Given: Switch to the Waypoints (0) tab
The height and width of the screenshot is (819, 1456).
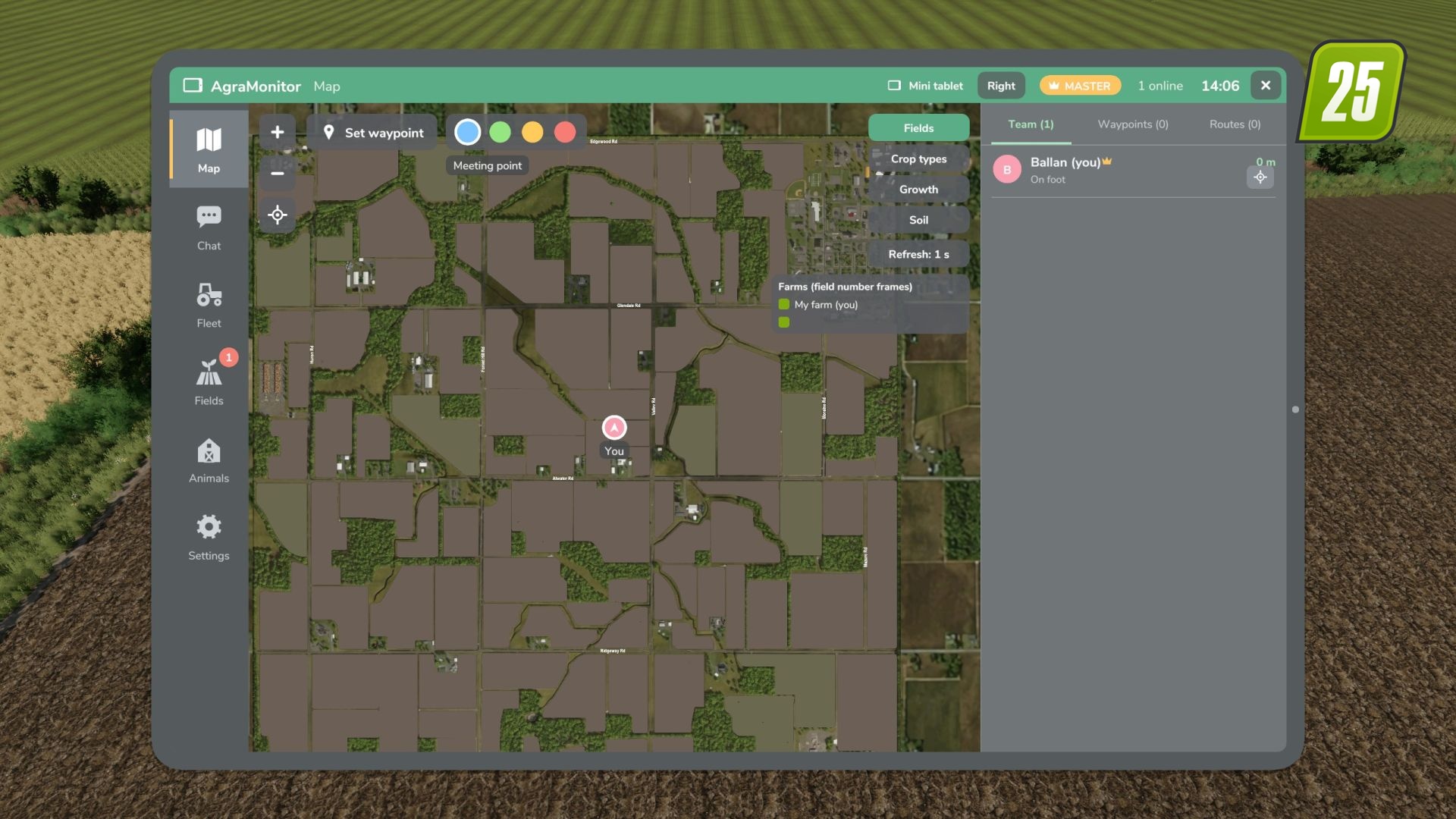Looking at the screenshot, I should click(x=1133, y=124).
